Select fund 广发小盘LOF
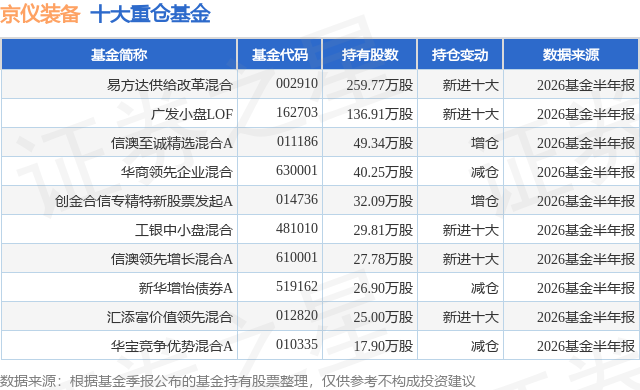 tap(192, 114)
